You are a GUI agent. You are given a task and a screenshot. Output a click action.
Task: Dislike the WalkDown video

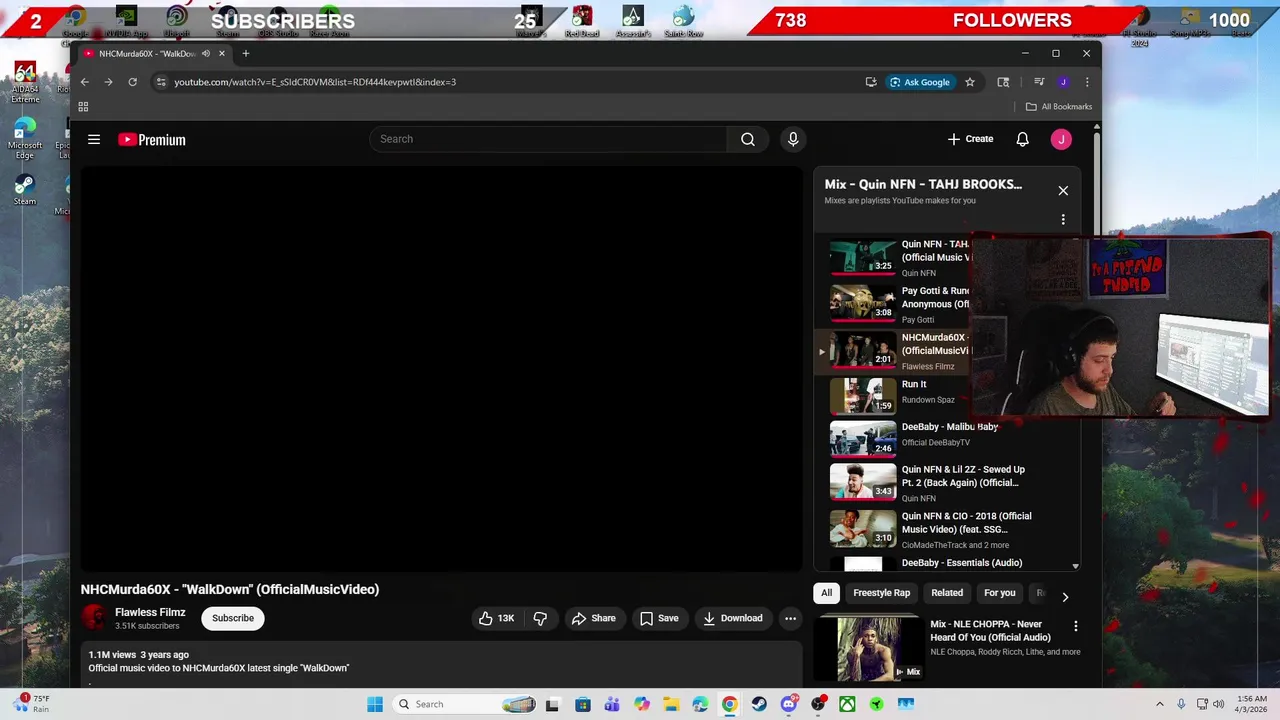540,618
